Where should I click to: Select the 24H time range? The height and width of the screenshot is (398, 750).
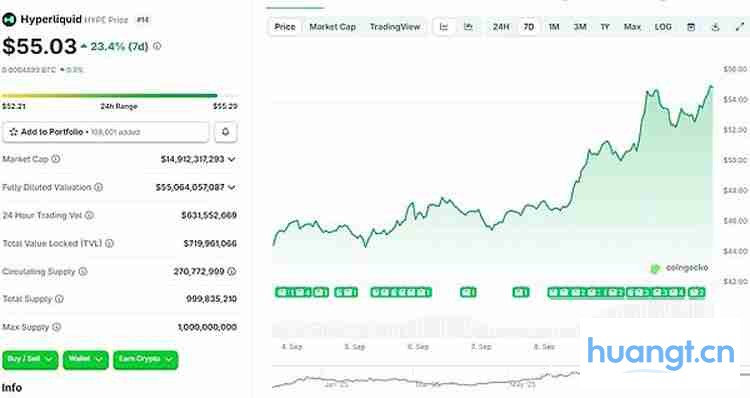pos(501,27)
